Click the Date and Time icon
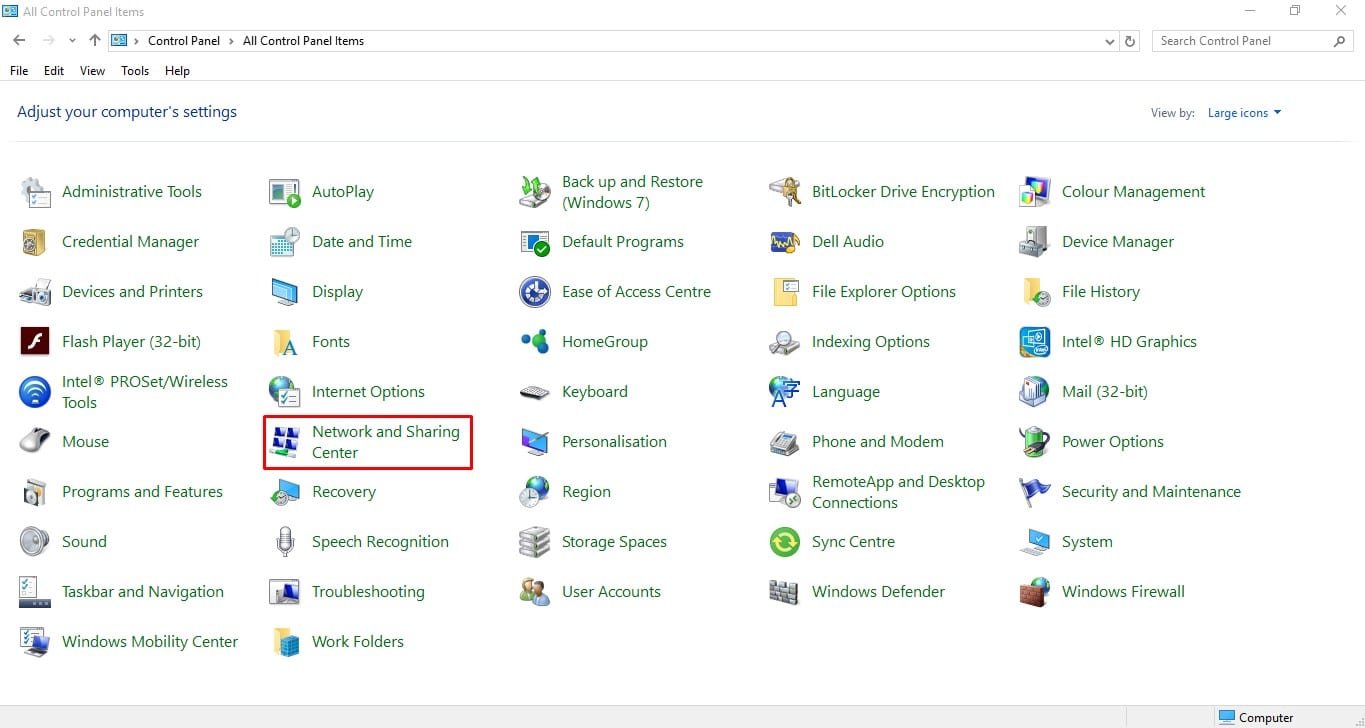The height and width of the screenshot is (728, 1365). (x=285, y=242)
